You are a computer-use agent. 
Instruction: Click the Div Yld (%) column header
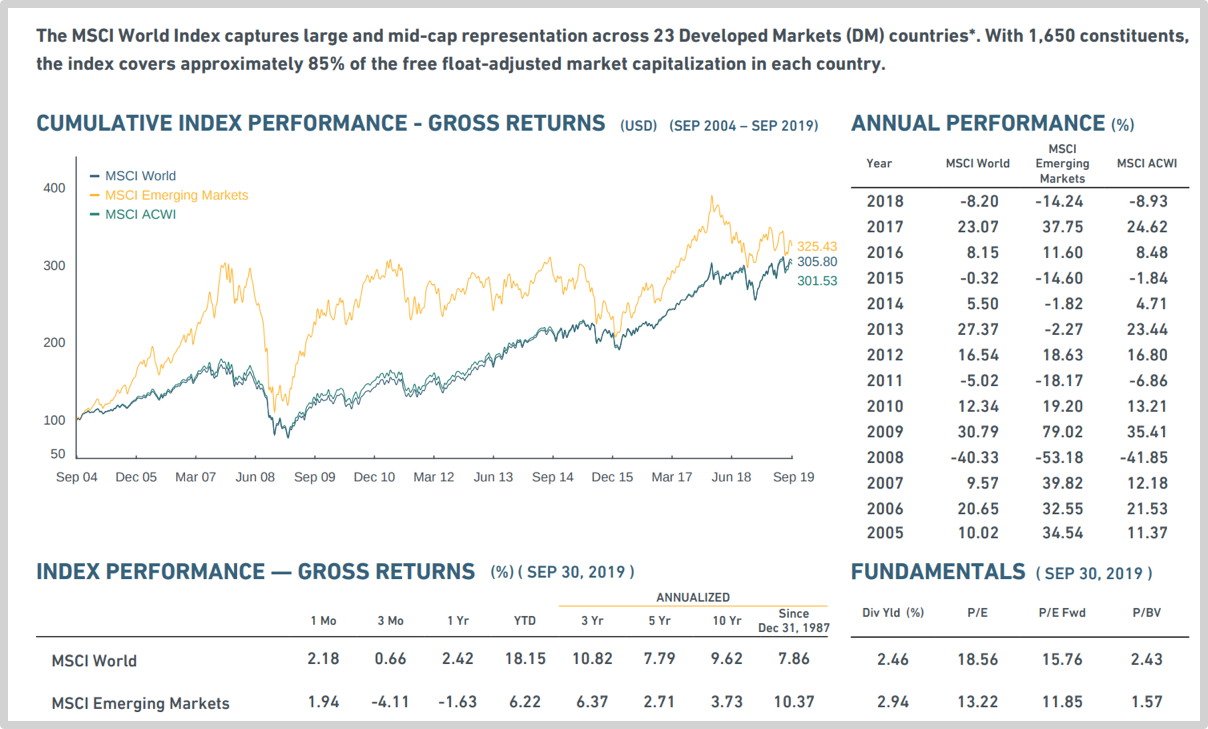892,612
